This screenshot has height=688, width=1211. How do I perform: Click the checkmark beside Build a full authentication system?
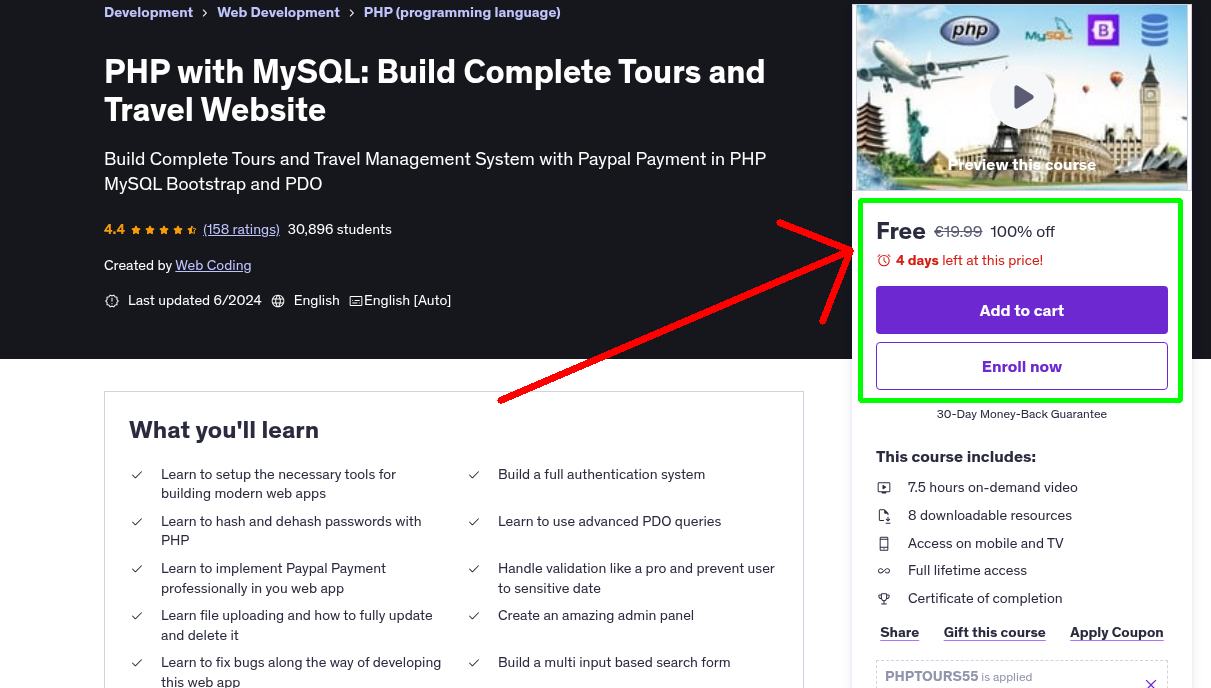coord(474,475)
